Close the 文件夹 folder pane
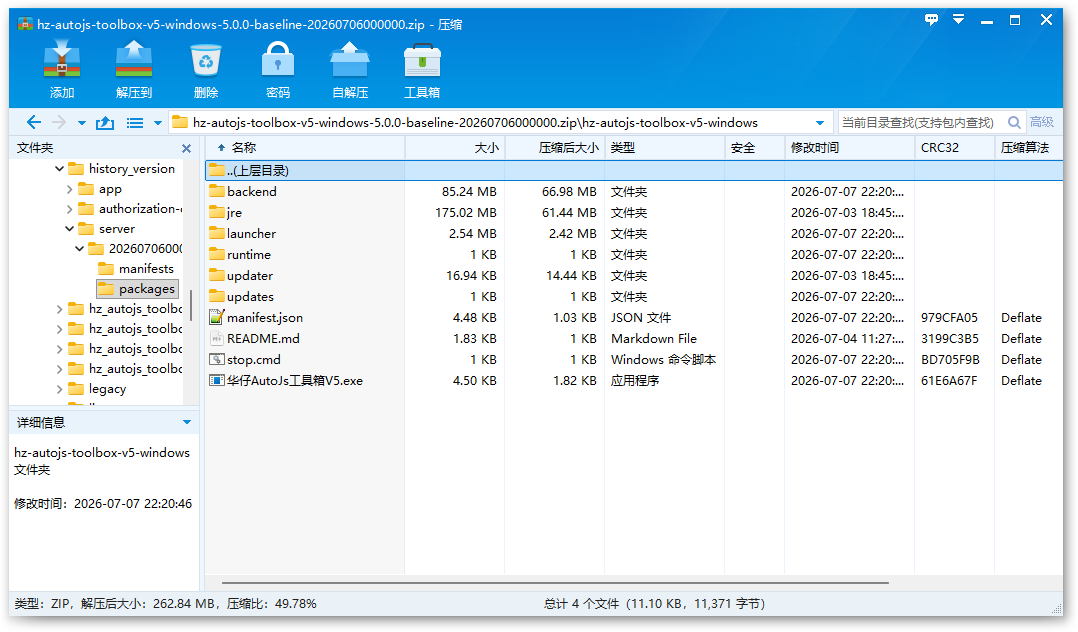1078x632 pixels. [x=186, y=149]
